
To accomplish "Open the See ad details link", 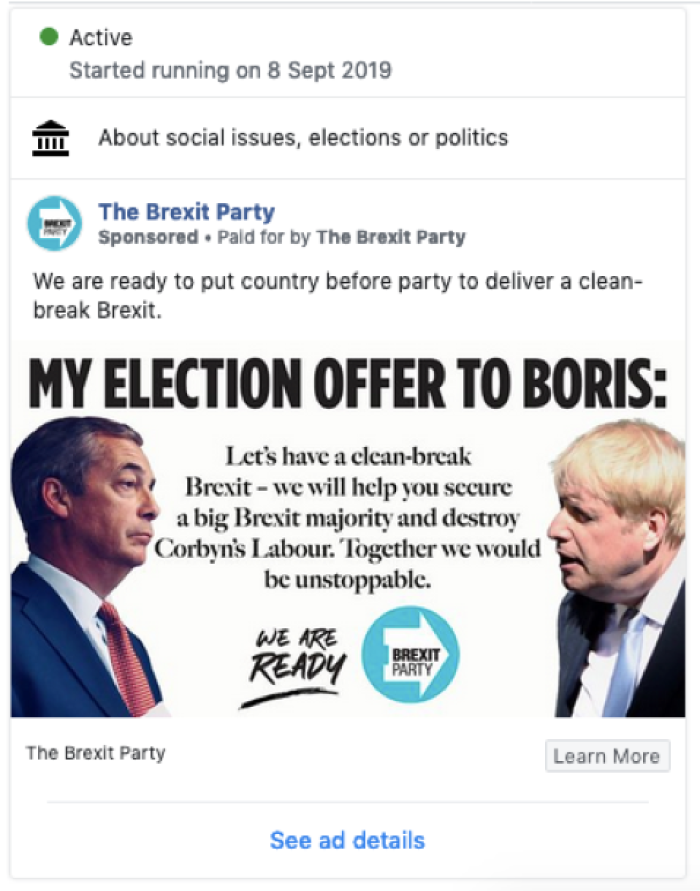I will coord(347,840).
